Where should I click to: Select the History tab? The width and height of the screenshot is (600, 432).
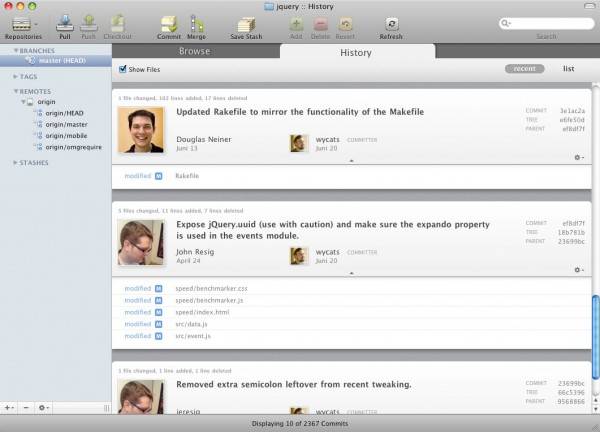(356, 52)
